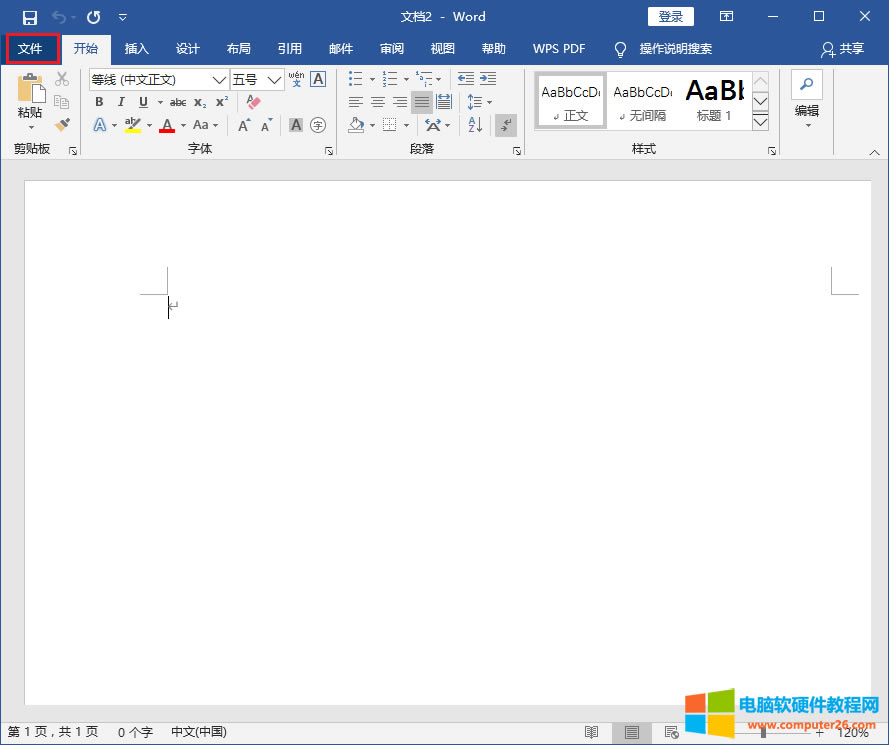Image resolution: width=889 pixels, height=745 pixels.
Task: Toggle show/hide paragraph marks
Action: pos(506,125)
